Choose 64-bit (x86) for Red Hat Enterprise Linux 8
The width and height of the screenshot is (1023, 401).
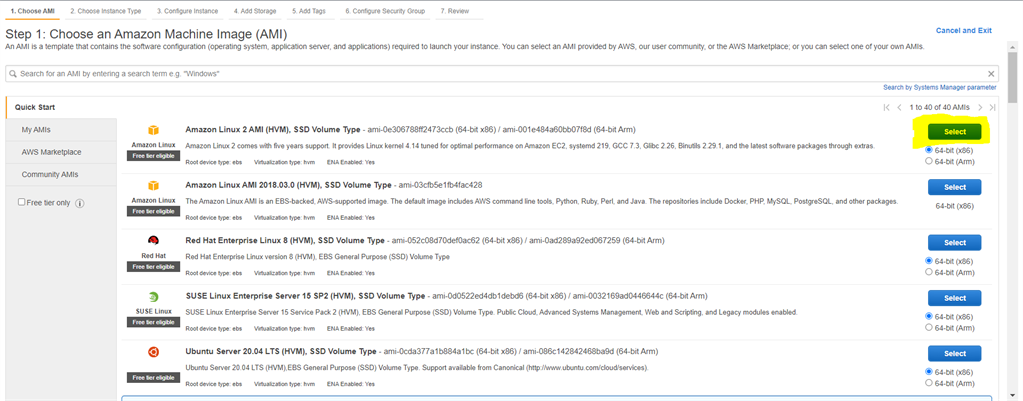[x=929, y=261]
